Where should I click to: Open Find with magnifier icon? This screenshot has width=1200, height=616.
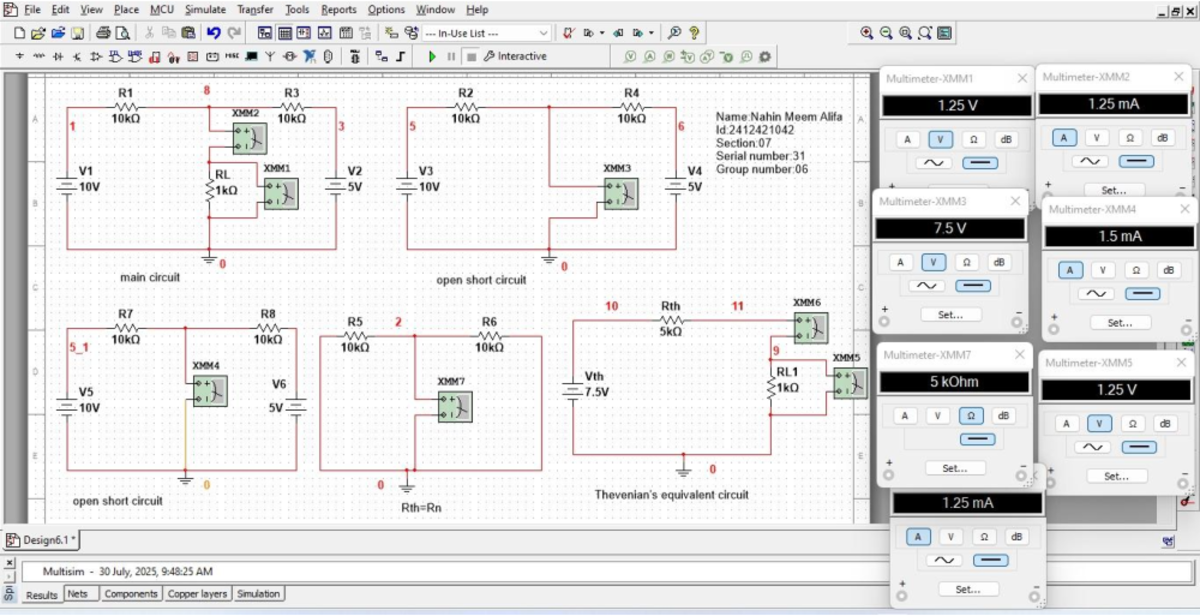(675, 33)
